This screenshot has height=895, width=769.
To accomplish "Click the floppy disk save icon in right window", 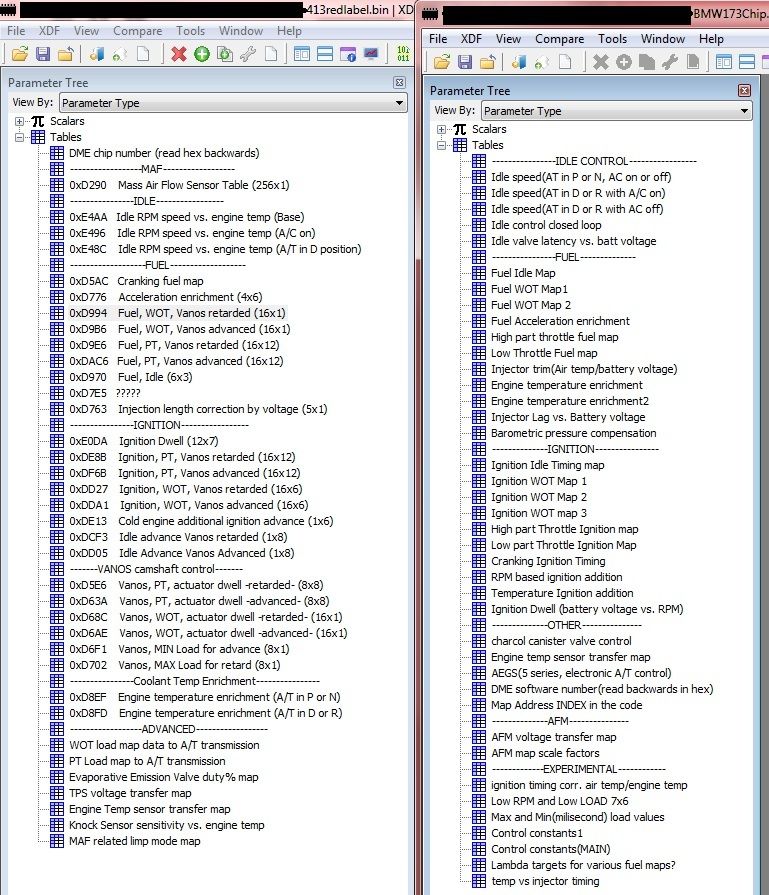I will coord(465,62).
